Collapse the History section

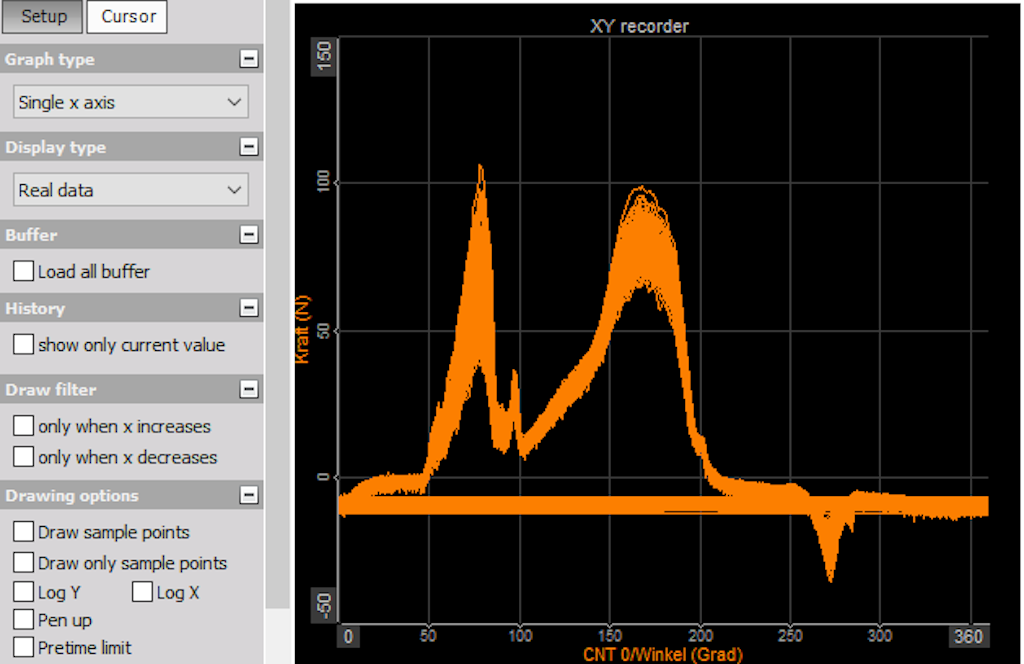coord(248,308)
